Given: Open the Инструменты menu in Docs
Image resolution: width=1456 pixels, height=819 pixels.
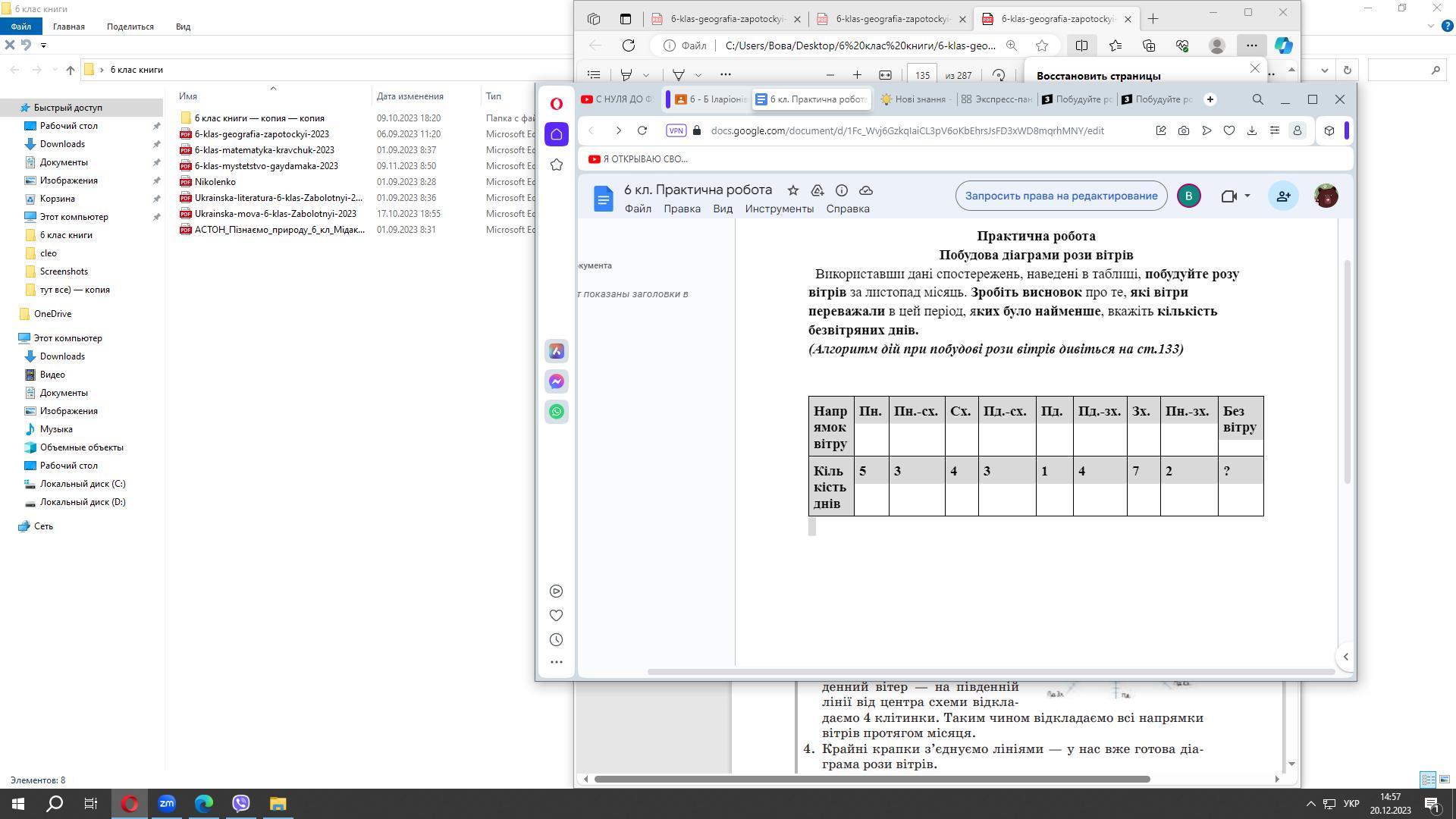Looking at the screenshot, I should [x=779, y=209].
